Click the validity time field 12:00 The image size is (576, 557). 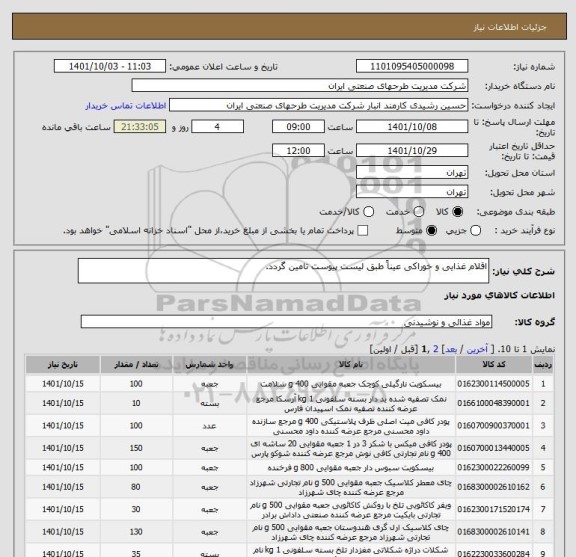[x=298, y=151]
